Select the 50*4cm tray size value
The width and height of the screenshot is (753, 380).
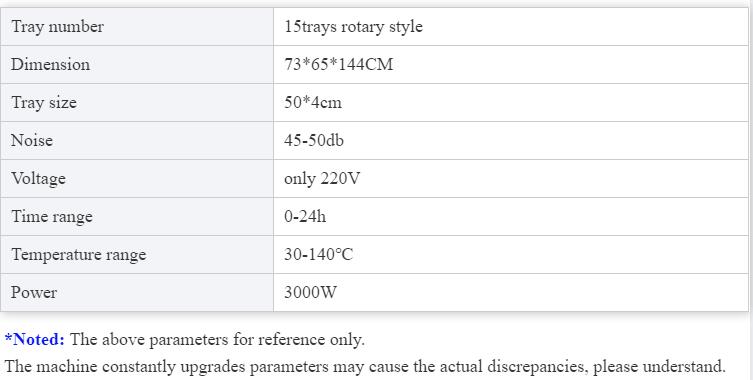tap(313, 102)
